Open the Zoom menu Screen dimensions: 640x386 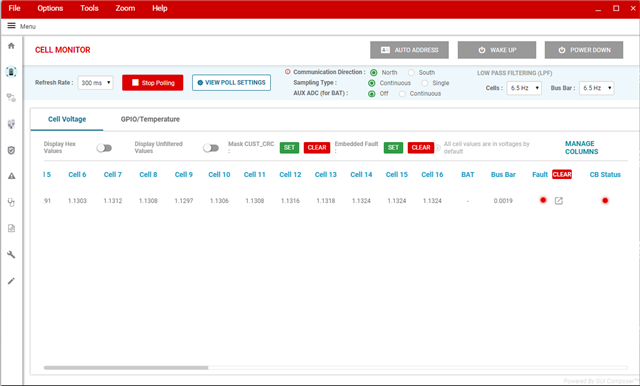point(125,8)
